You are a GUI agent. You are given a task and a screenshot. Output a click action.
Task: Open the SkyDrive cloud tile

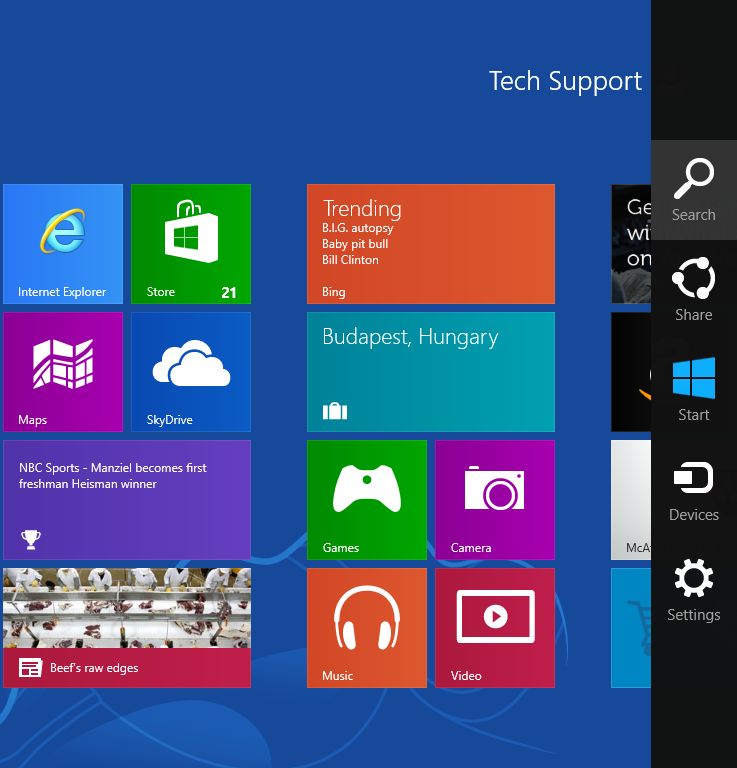coord(191,372)
